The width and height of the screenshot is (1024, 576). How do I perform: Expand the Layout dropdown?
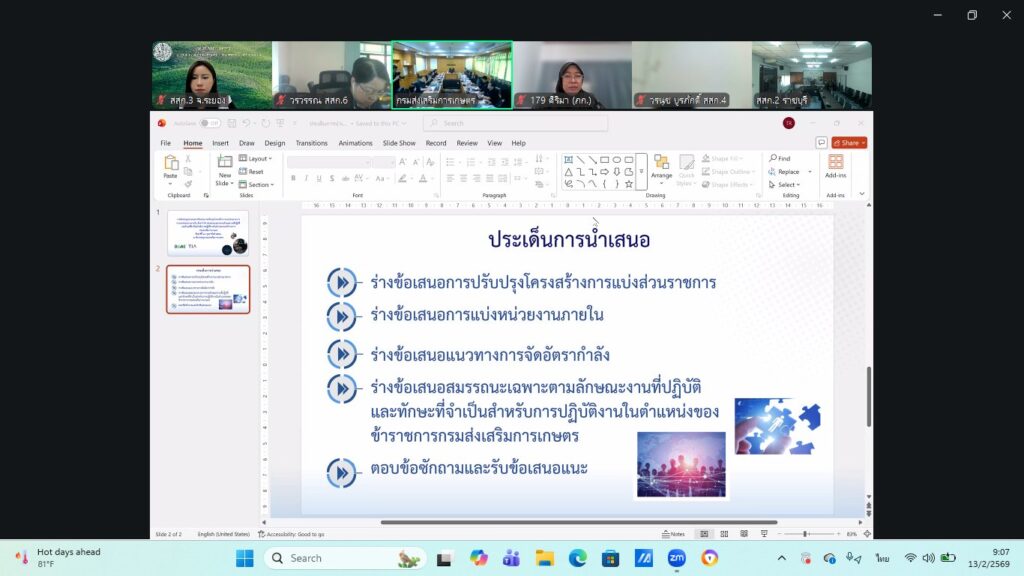257,158
